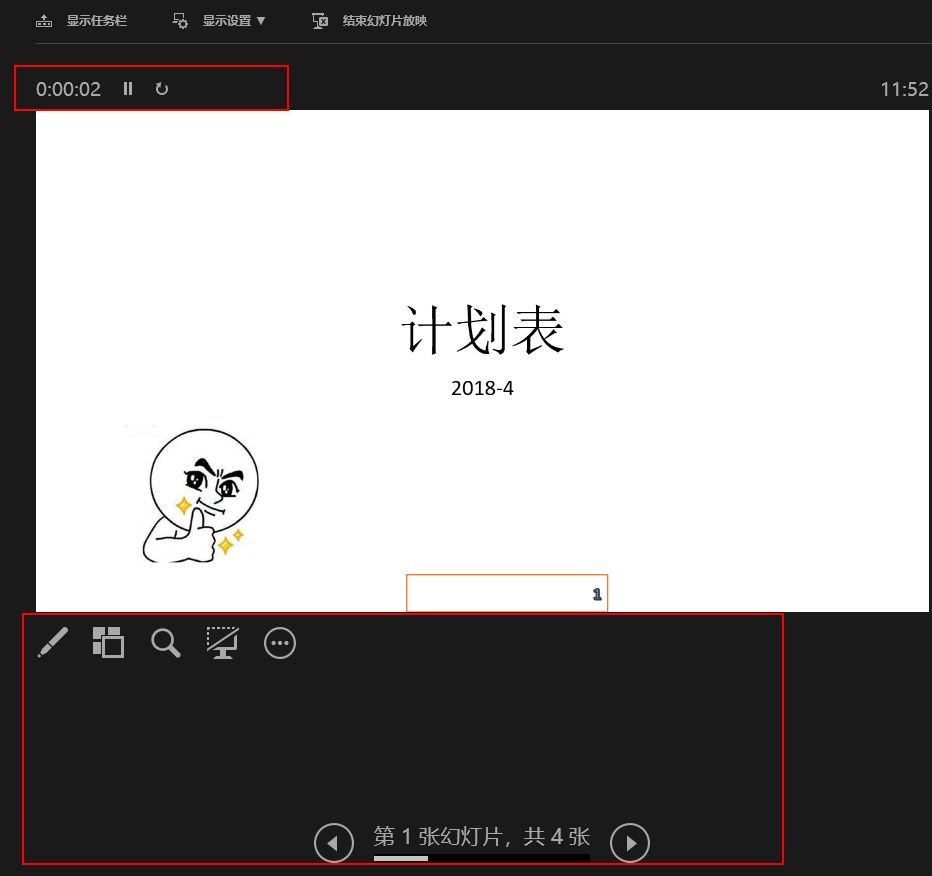Click the date text 2018-4

coord(482,388)
